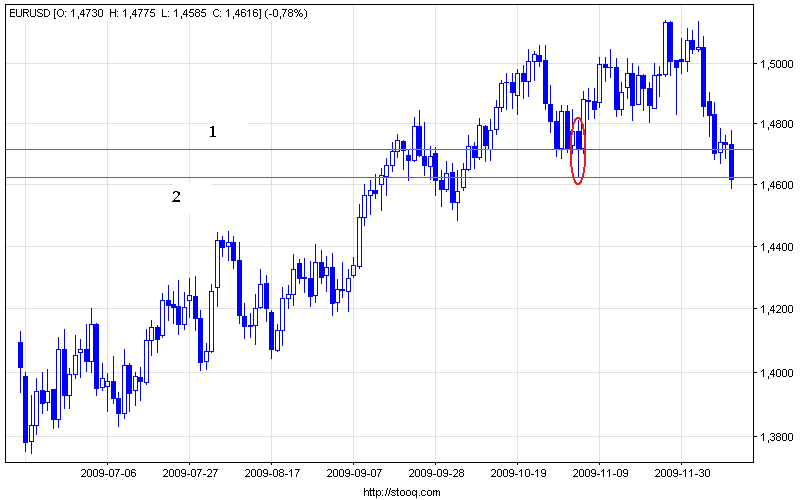Click the 2009-11-30 date label
800x500 pixels.
[x=682, y=473]
